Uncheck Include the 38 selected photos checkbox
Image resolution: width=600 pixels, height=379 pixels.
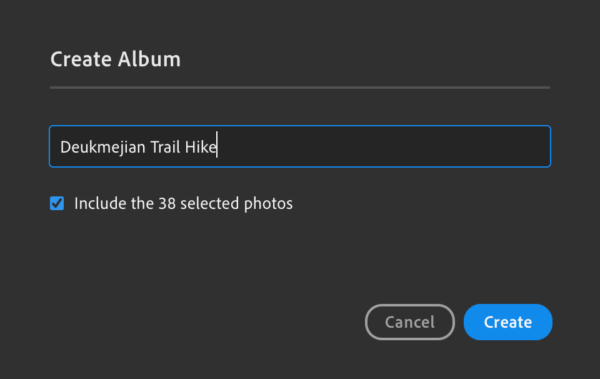point(57,203)
